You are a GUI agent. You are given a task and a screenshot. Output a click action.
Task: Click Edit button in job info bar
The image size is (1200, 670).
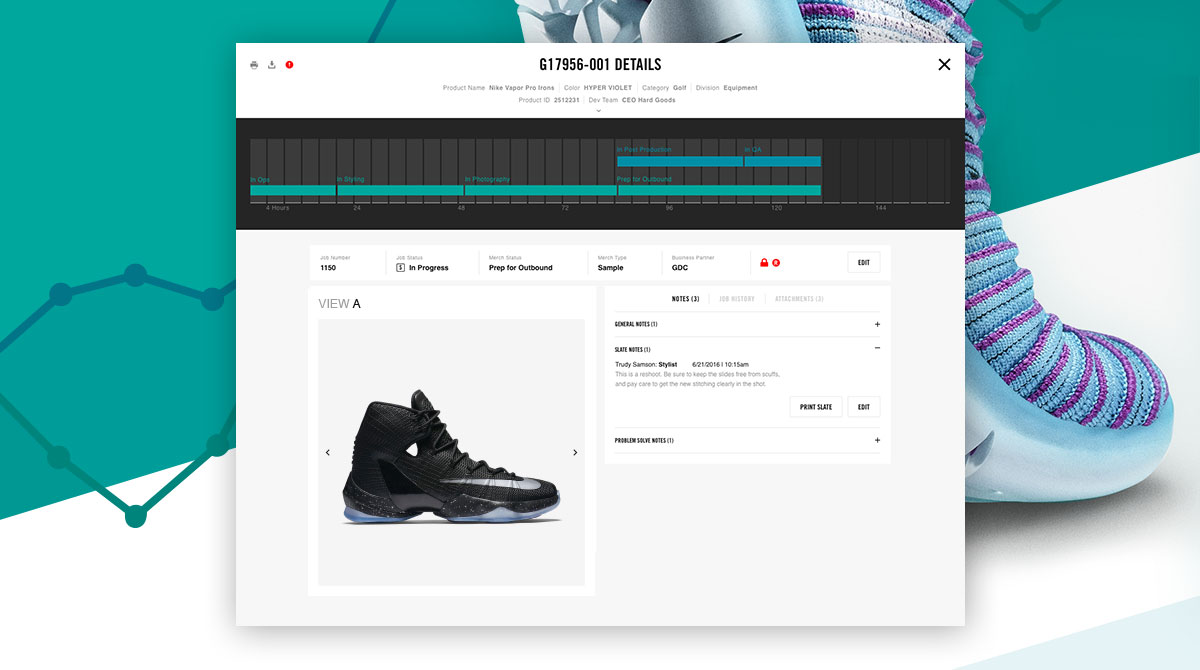[x=864, y=263]
